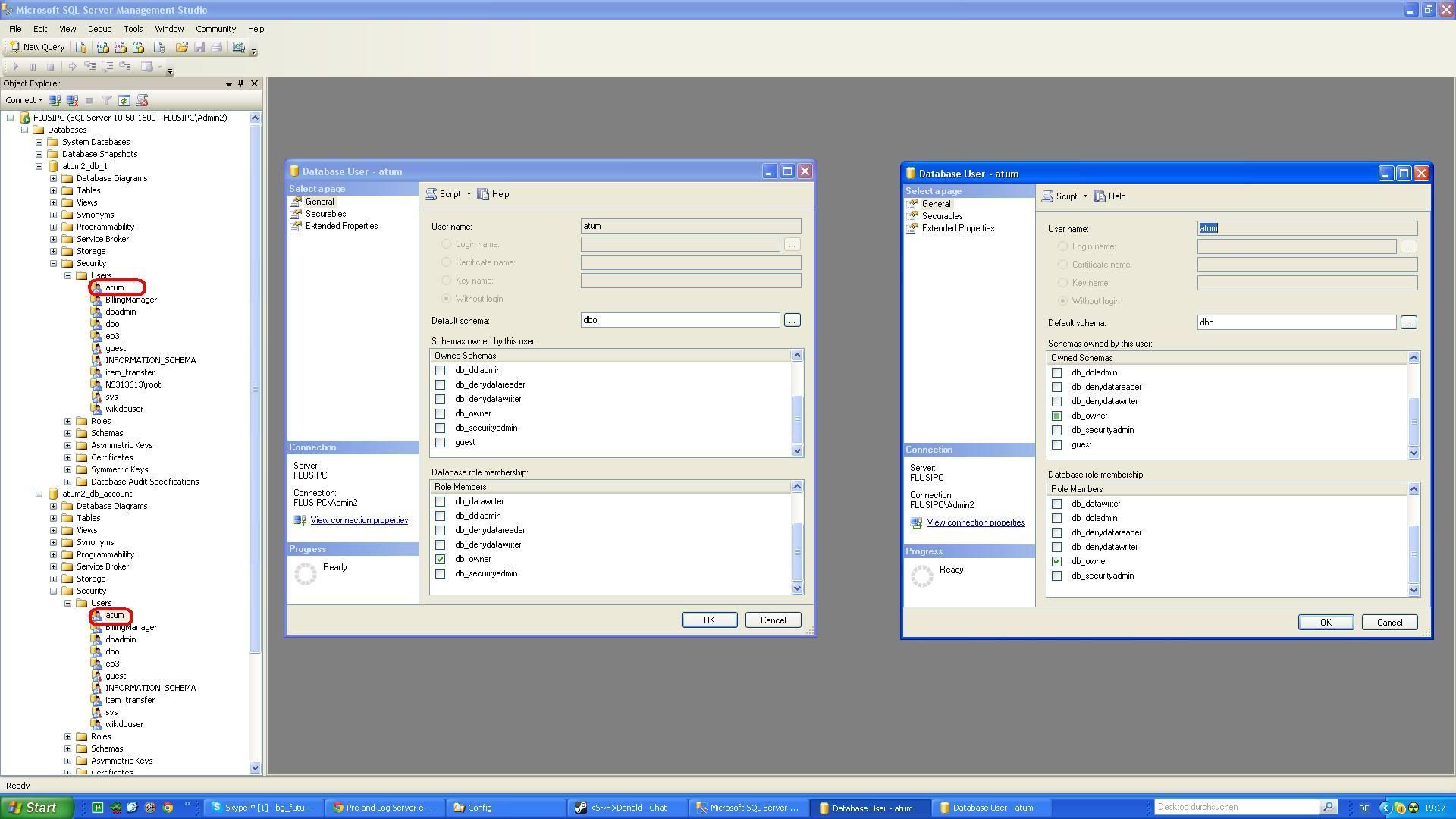Expand the System Databases folder
The height and width of the screenshot is (819, 1456).
coord(39,142)
